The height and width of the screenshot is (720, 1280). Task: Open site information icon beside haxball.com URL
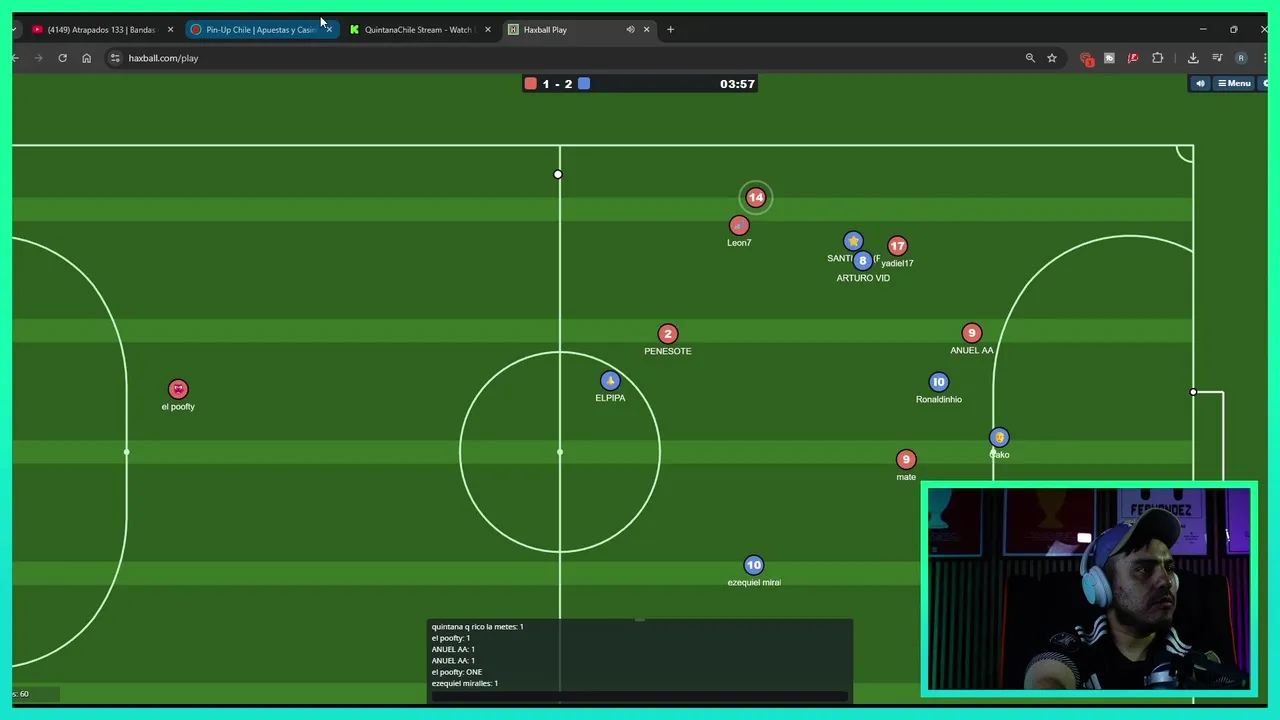click(115, 58)
